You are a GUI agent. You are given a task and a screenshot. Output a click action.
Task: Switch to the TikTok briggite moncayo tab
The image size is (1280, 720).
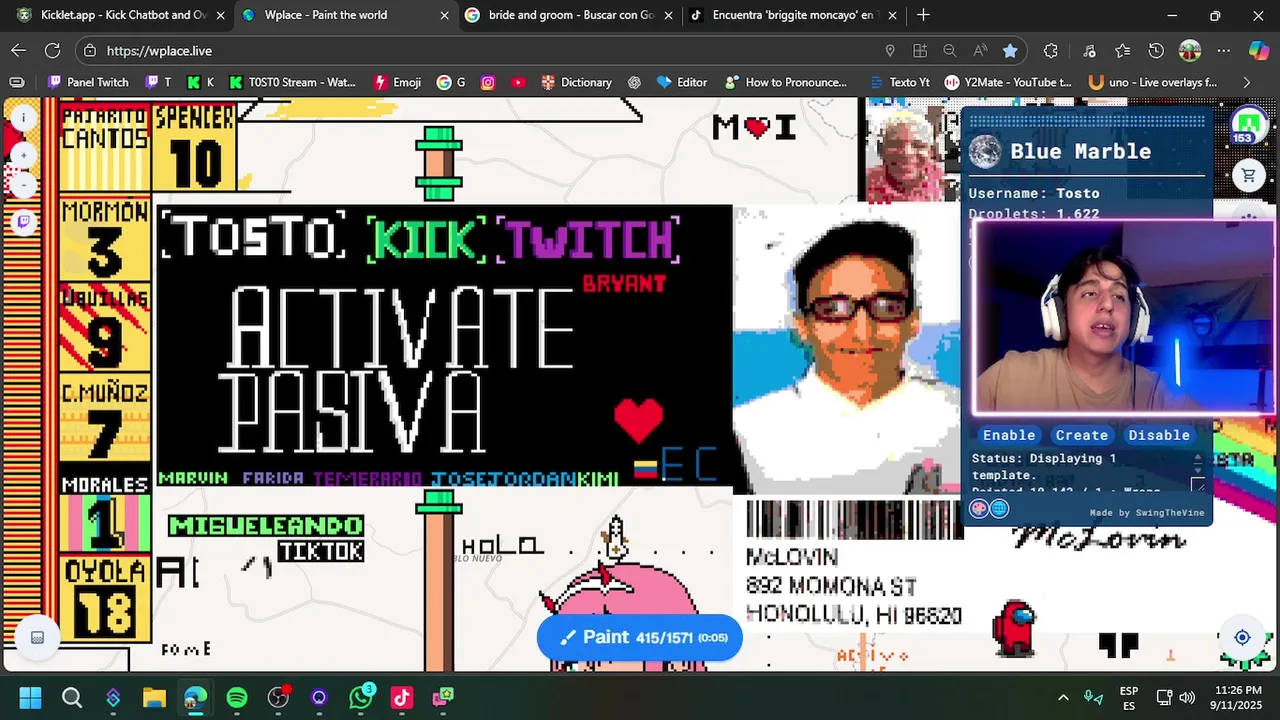click(x=792, y=15)
